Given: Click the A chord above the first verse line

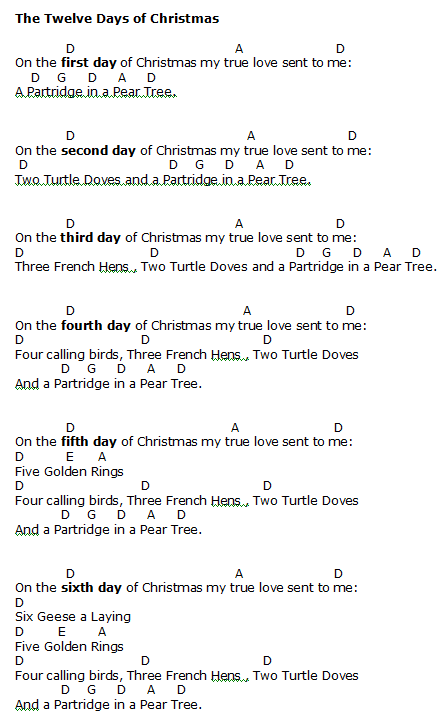Looking at the screenshot, I should 239,49.
